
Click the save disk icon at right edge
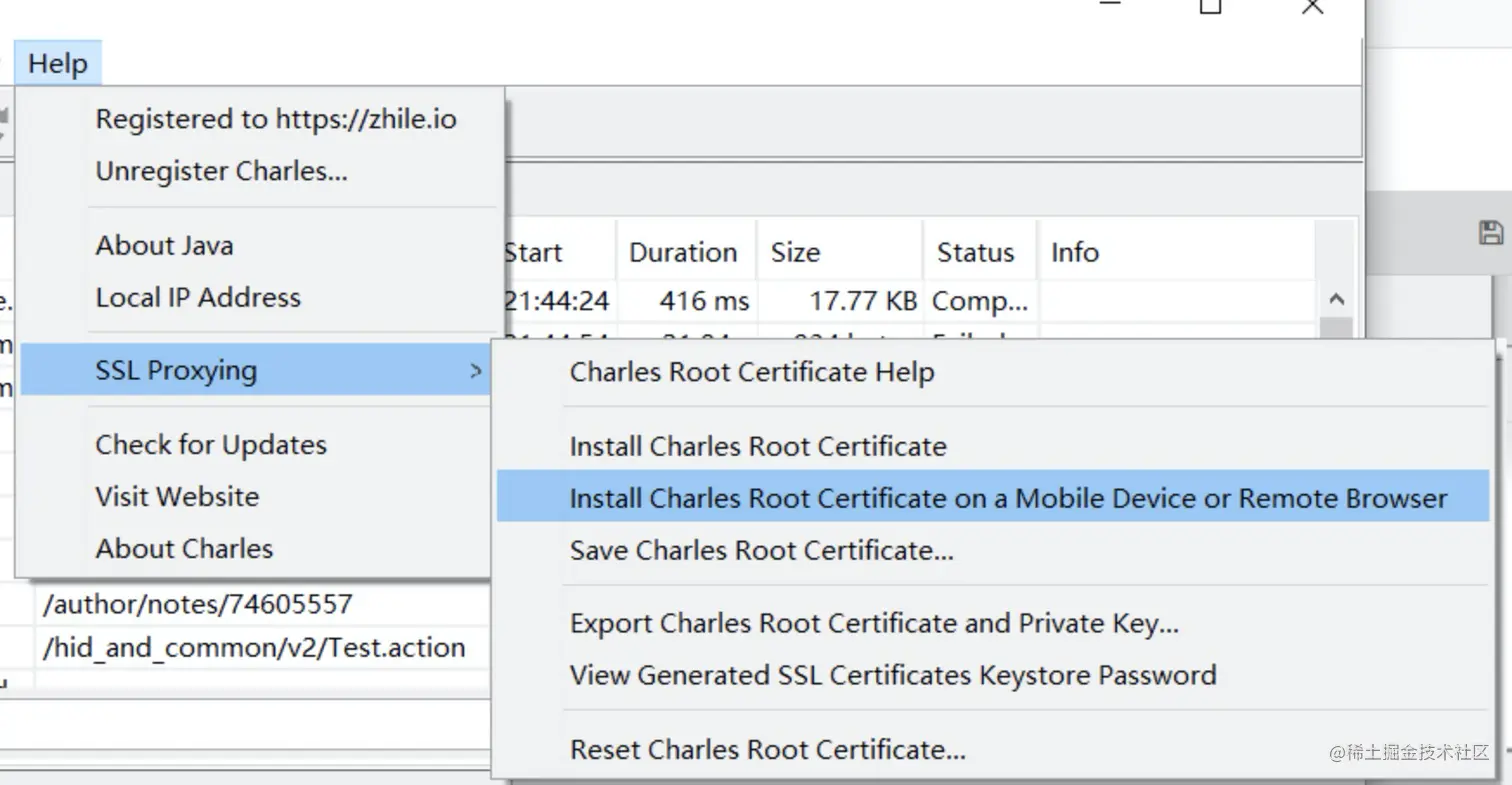pos(1490,233)
